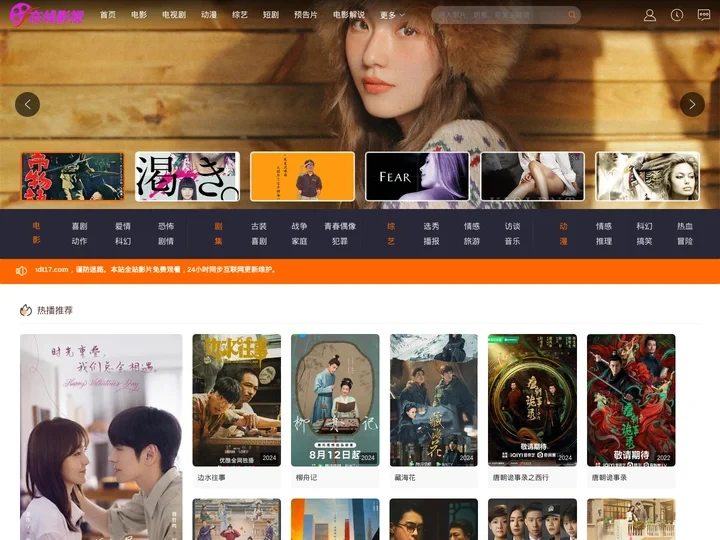Screen dimensions: 720x540
Task: Select the FEAR banner thumbnail
Action: click(417, 177)
